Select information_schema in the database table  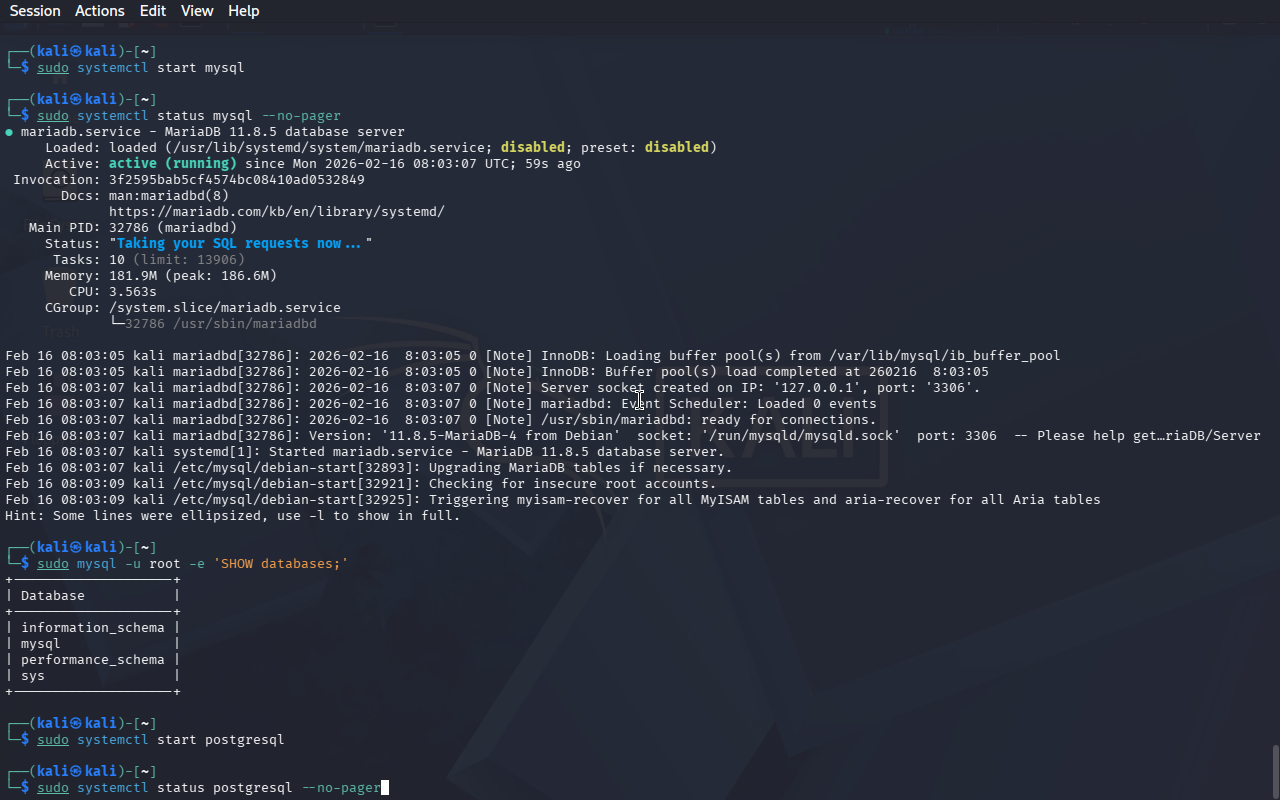pyautogui.click(x=92, y=628)
